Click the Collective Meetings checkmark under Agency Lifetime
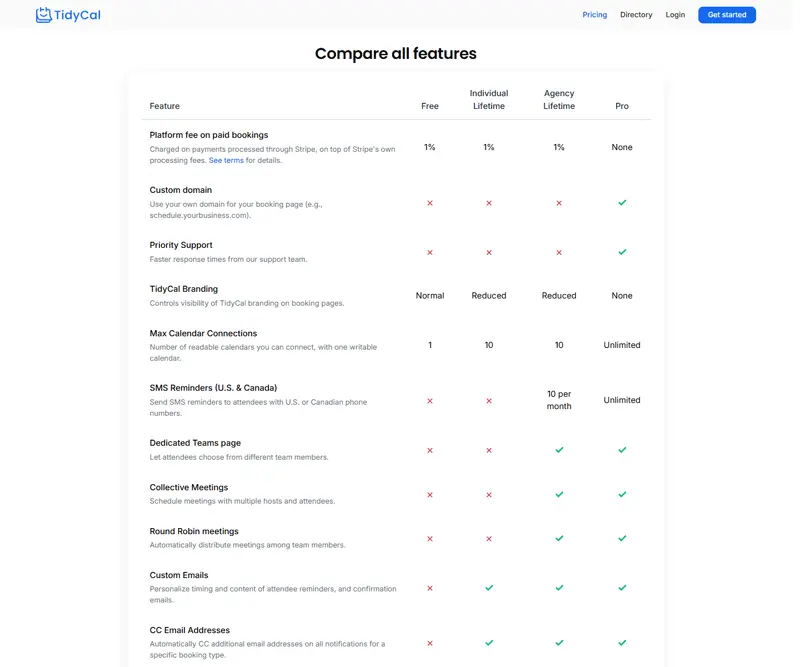The height and width of the screenshot is (667, 800). pos(559,495)
